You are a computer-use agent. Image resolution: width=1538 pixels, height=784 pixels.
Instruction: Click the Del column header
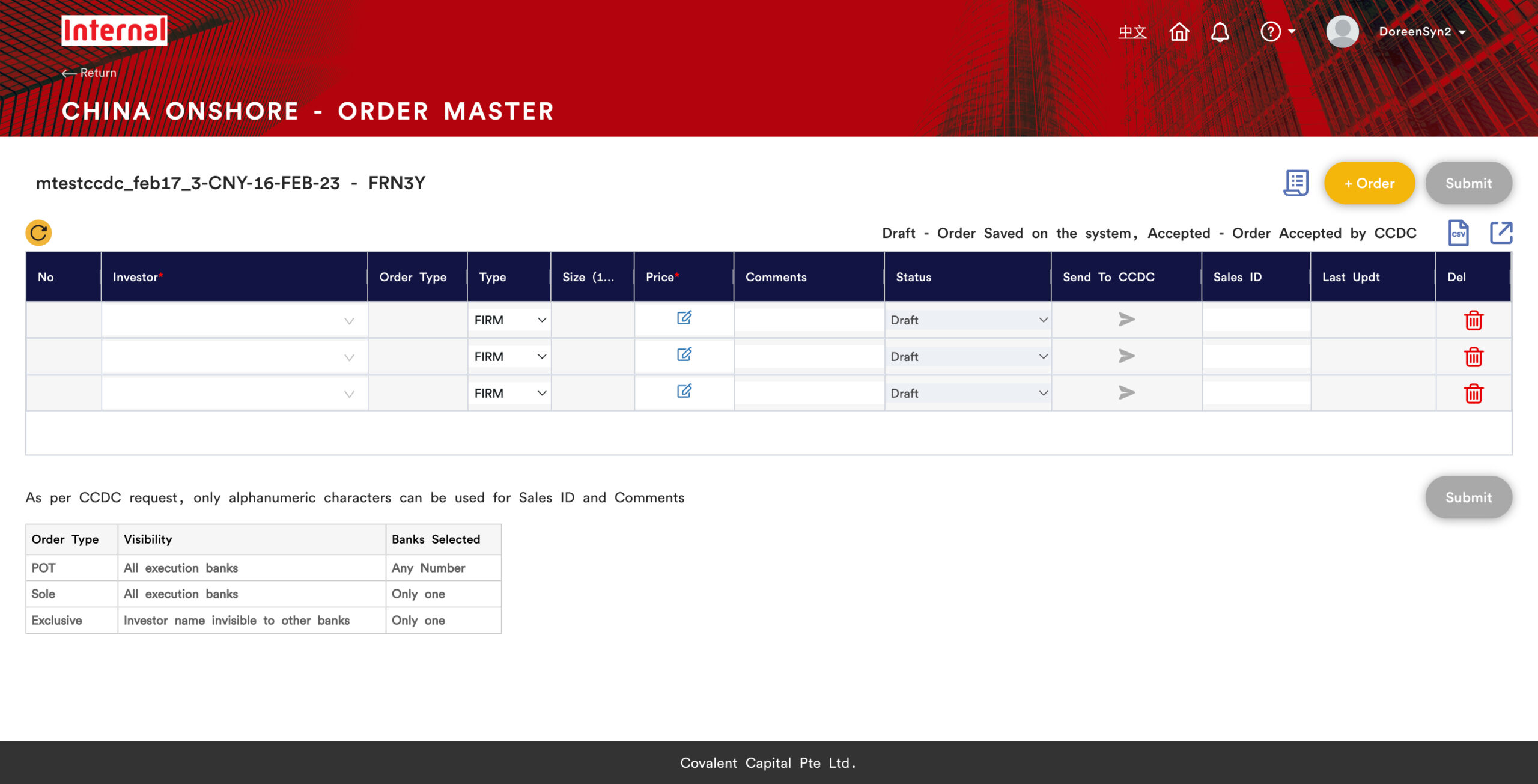[1473, 277]
